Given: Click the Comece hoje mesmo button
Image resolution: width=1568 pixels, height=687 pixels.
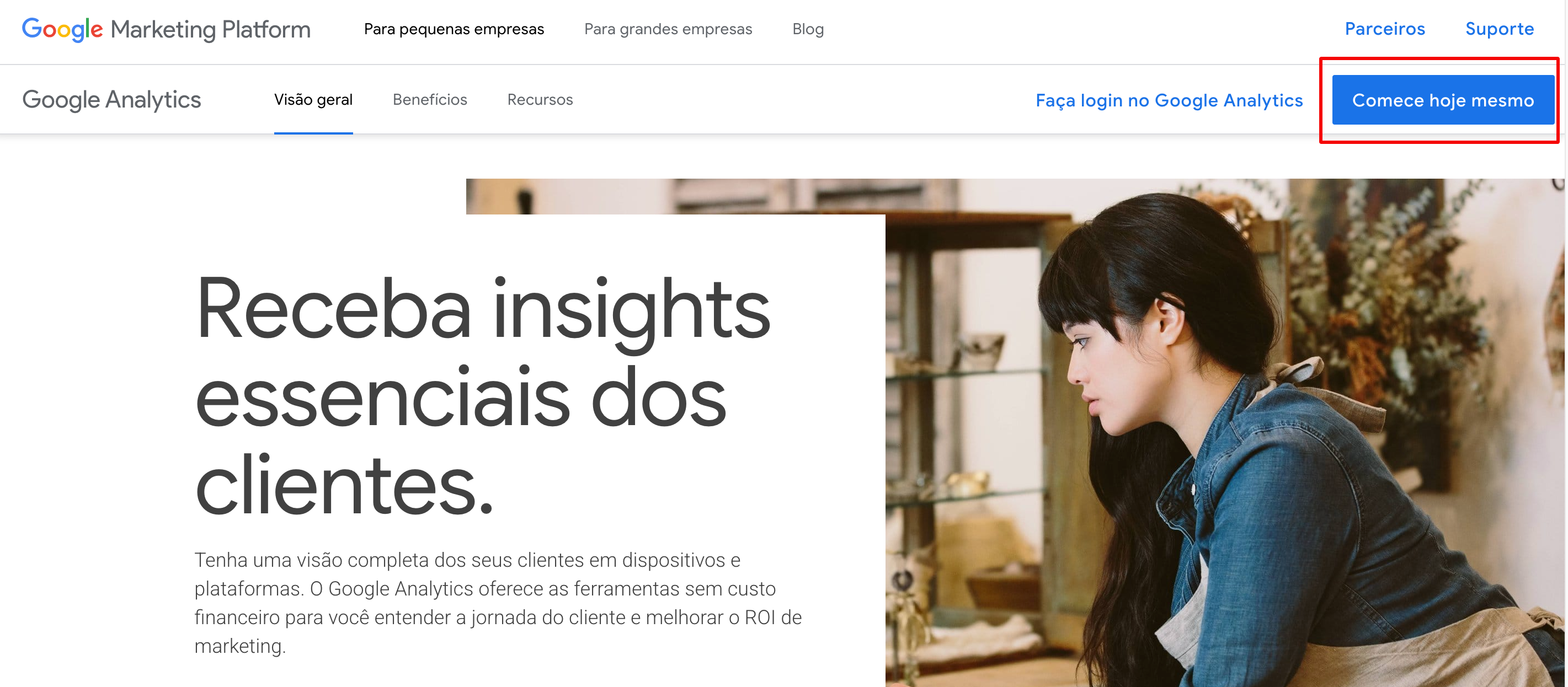Looking at the screenshot, I should click(1443, 100).
